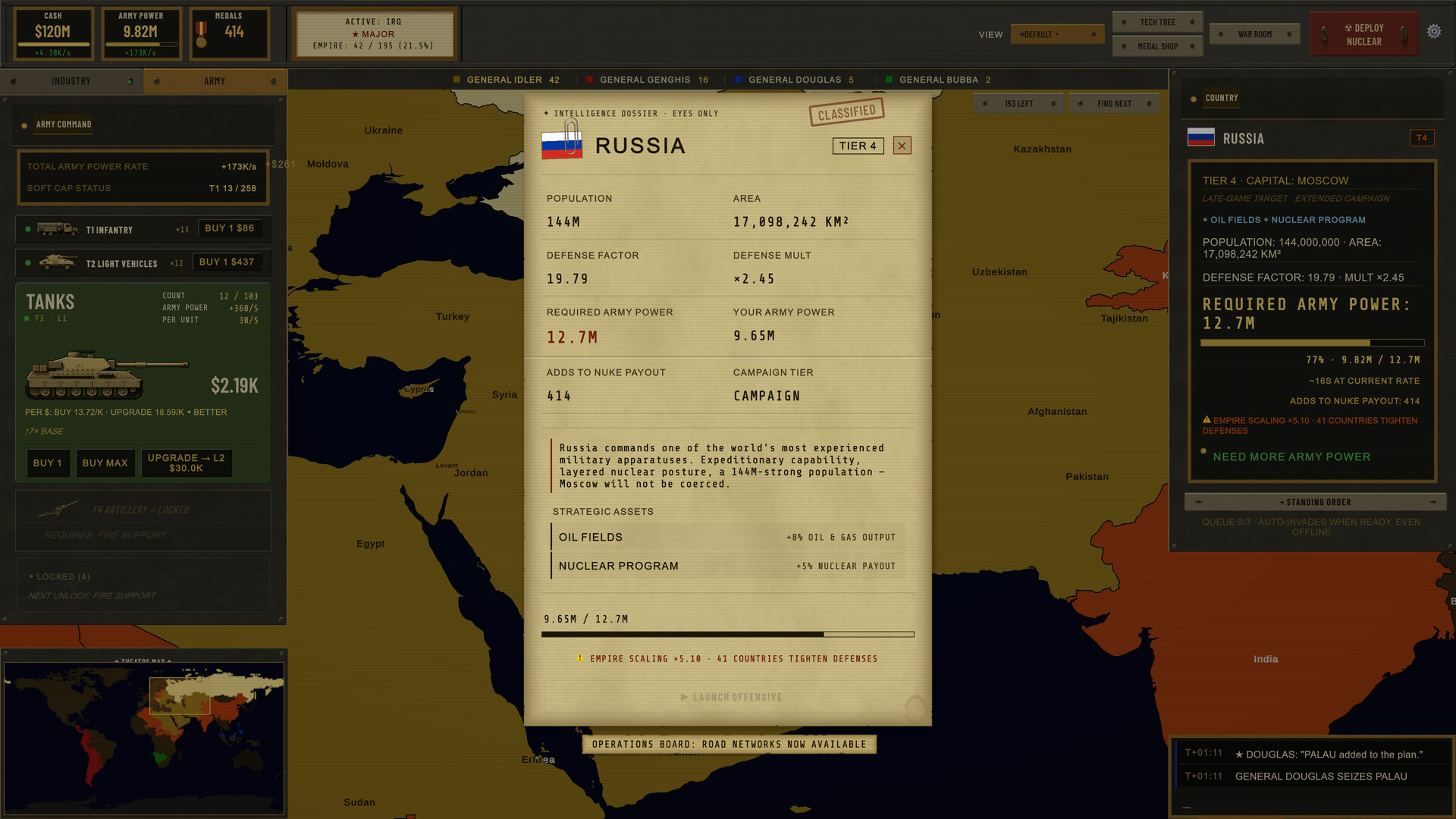Click the CLASSIFIED stamp on the dossier
The width and height of the screenshot is (1456, 819).
coord(846,112)
